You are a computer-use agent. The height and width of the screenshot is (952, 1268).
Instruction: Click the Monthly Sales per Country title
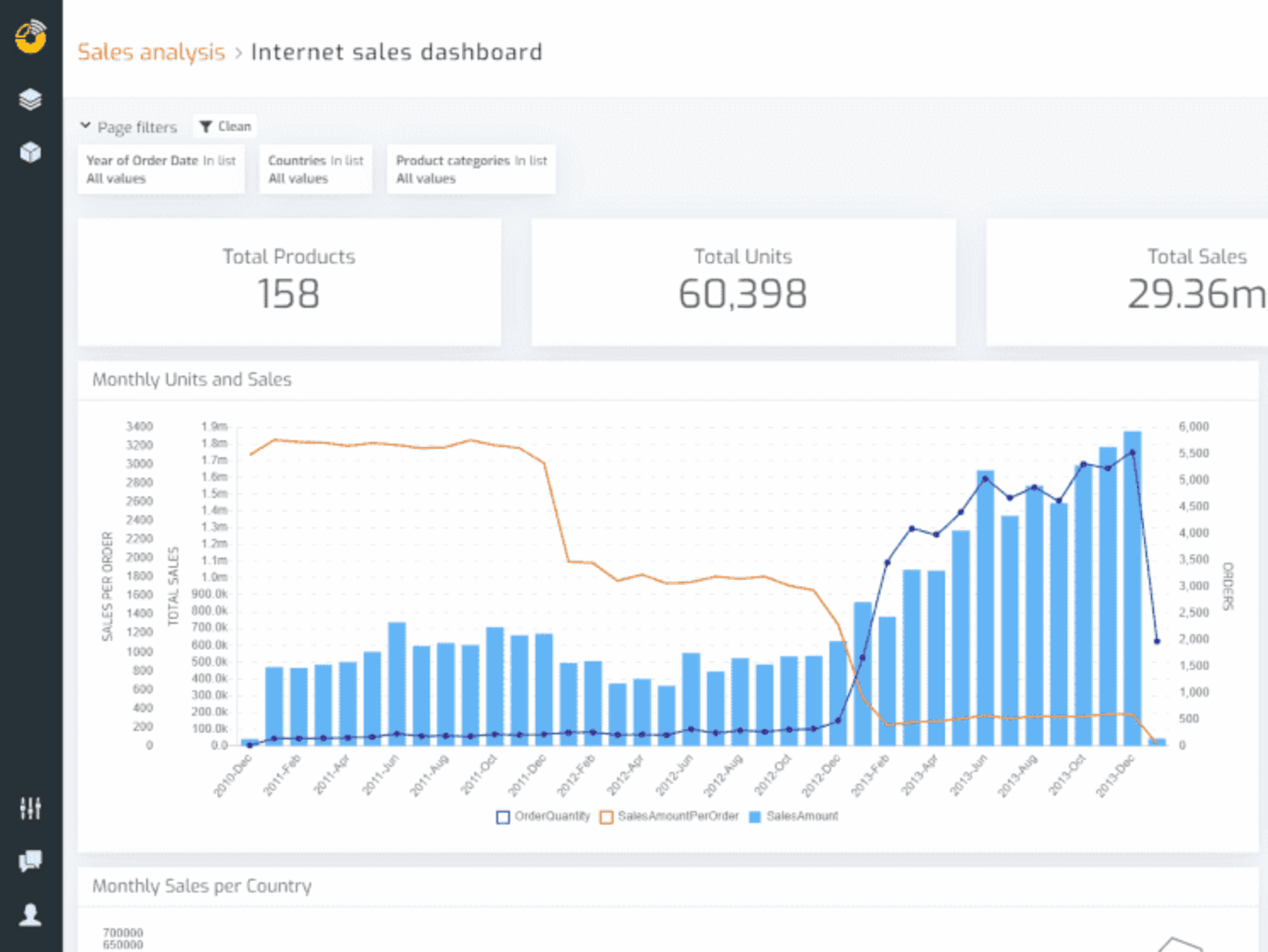(x=202, y=886)
